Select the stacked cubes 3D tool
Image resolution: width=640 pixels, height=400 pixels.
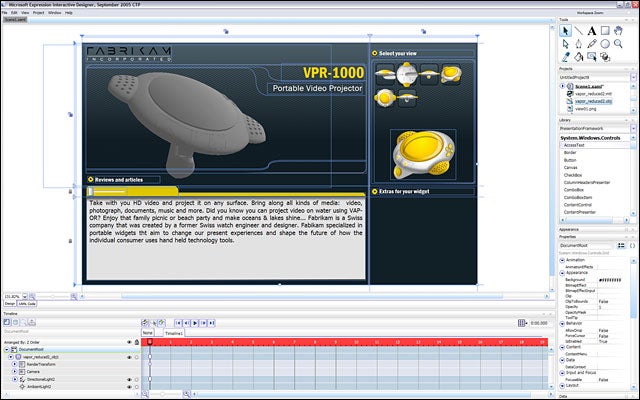(605, 57)
